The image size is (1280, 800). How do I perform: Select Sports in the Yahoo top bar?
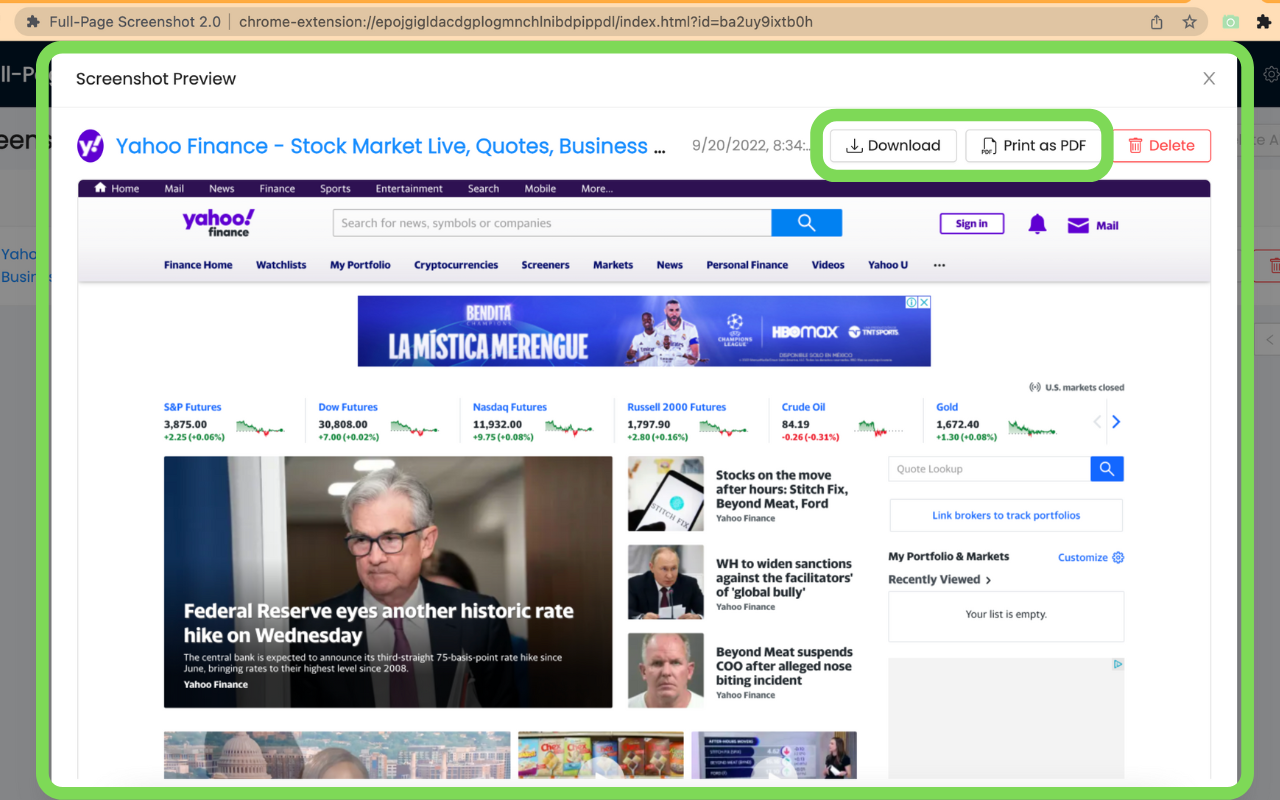coord(335,188)
